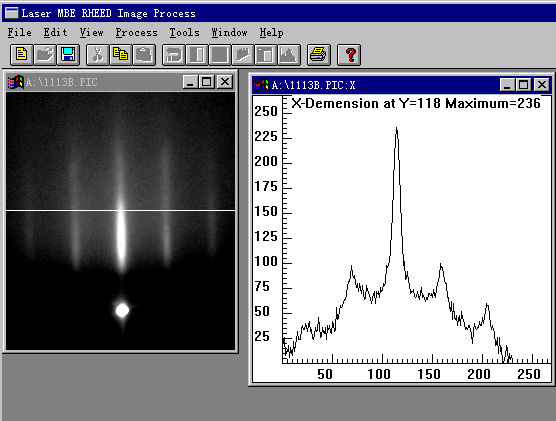Maximize the A:\1113B.PIC image window
Screen dimensions: 556x421
click(207, 82)
